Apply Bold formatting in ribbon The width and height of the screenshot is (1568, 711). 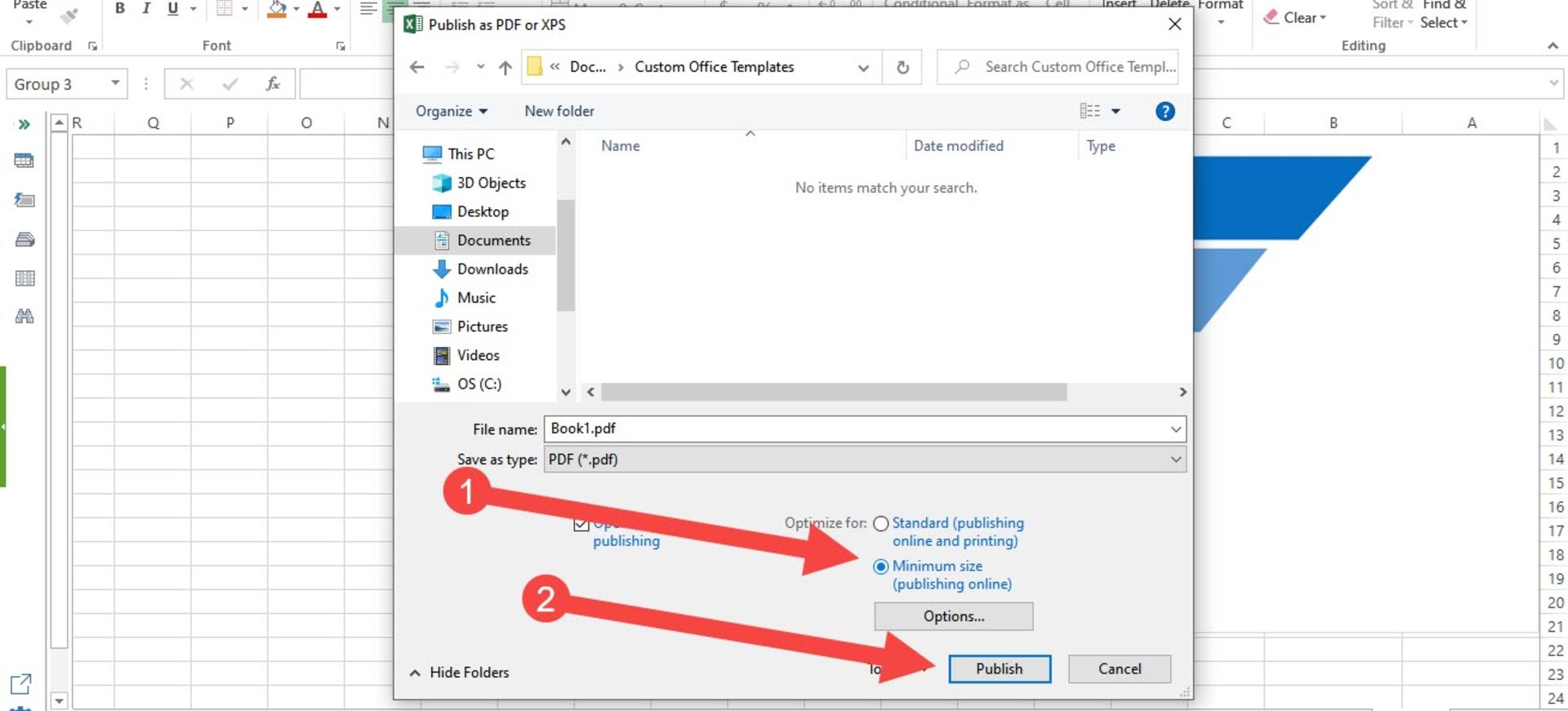[120, 9]
